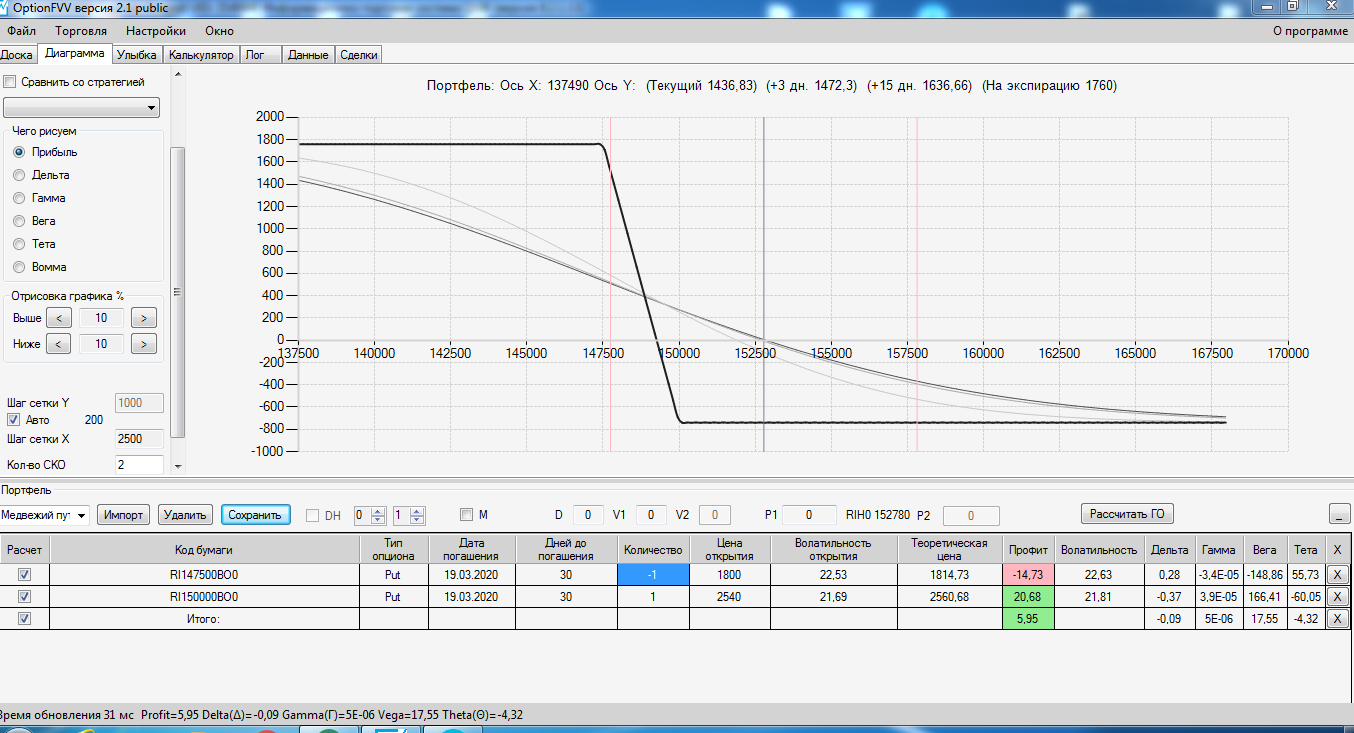Click the theoretical price cell 2560,68
This screenshot has width=1354, height=733.
click(949, 597)
